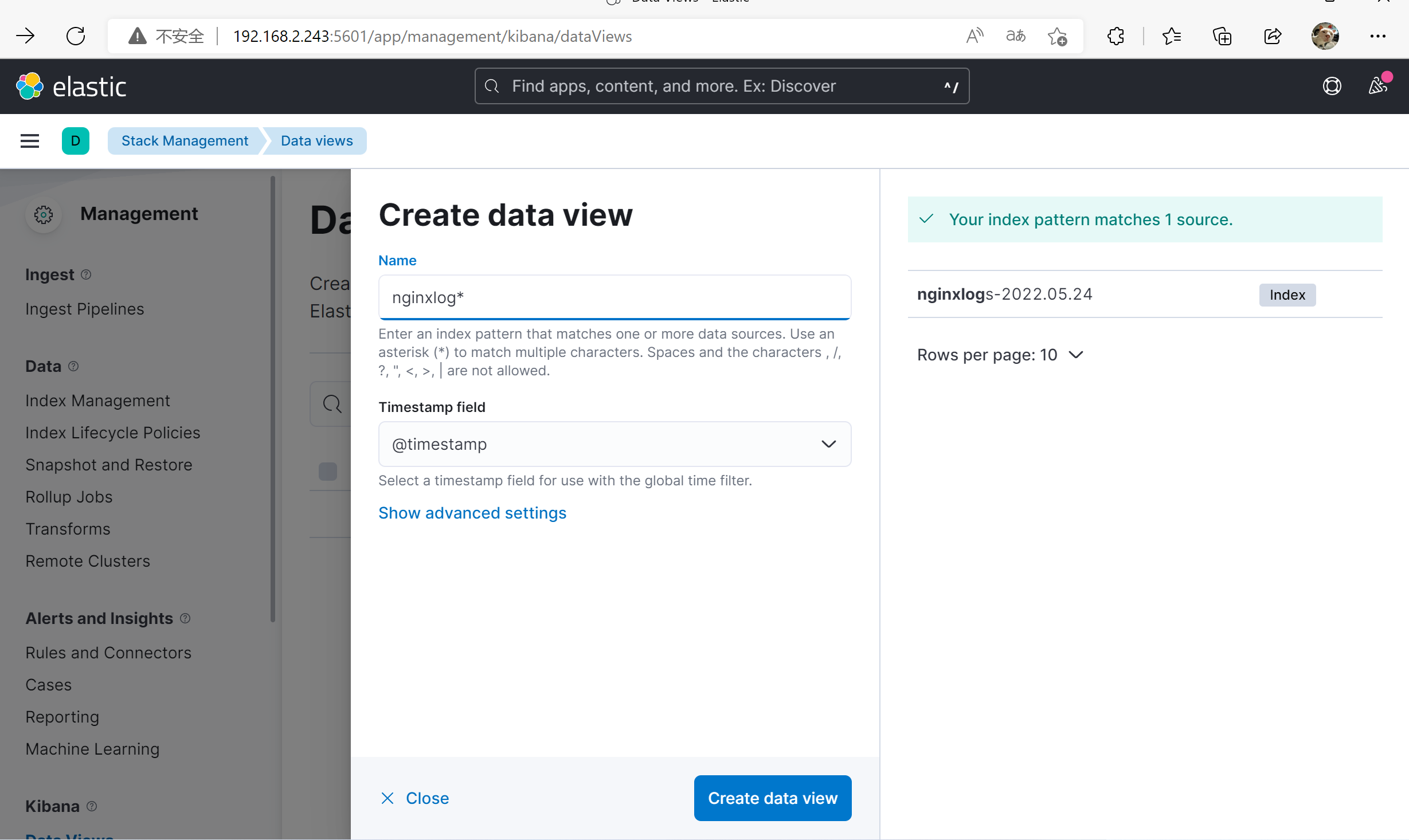Open the read aloud icon in address bar
Image resolution: width=1409 pixels, height=840 pixels.
tap(974, 36)
